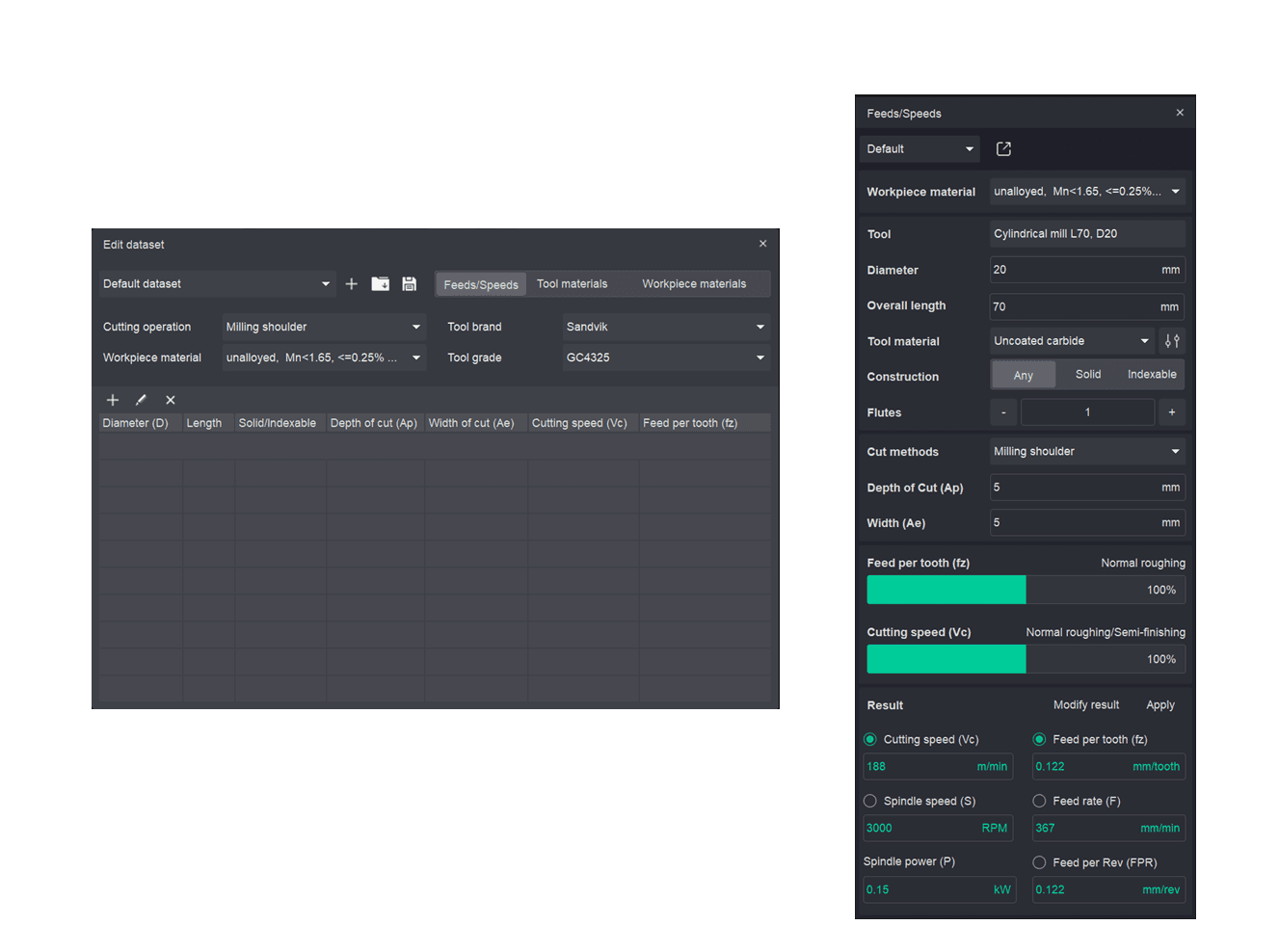This screenshot has width=1279, height=952.
Task: Open the Cutting operation dropdown in Edit dataset
Action: 324,328
